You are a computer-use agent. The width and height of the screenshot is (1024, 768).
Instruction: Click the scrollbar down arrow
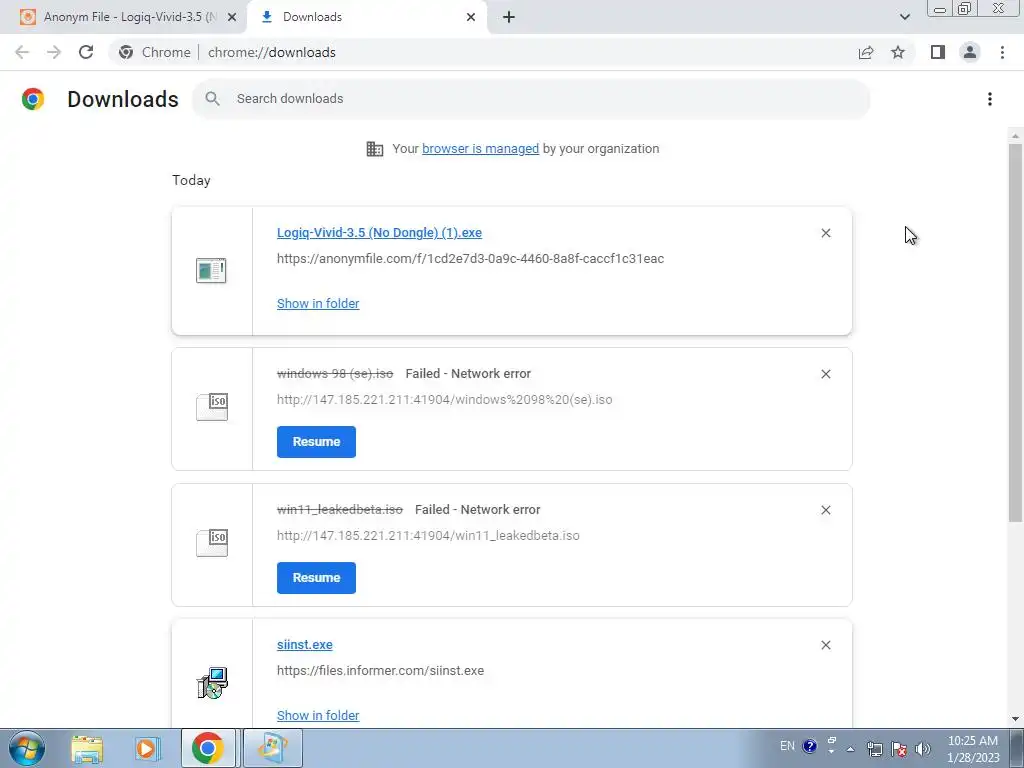(1015, 719)
